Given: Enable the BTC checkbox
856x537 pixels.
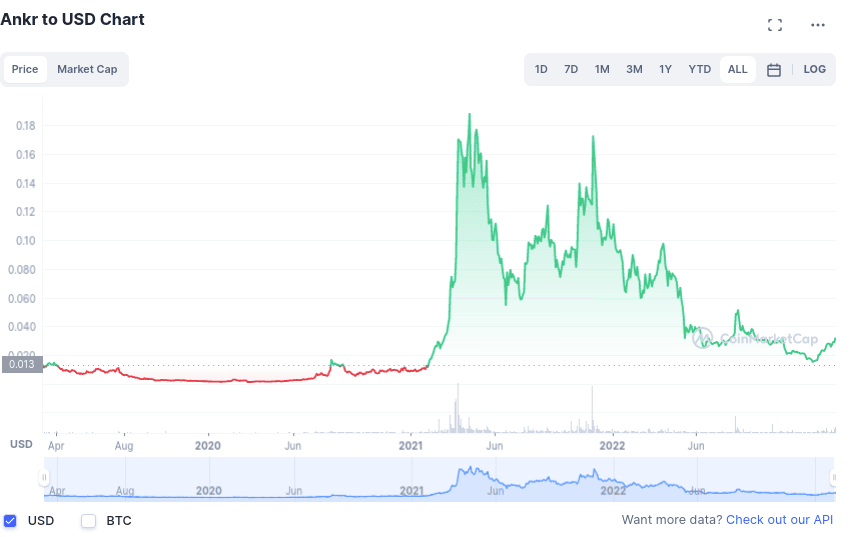Looking at the screenshot, I should 88,521.
